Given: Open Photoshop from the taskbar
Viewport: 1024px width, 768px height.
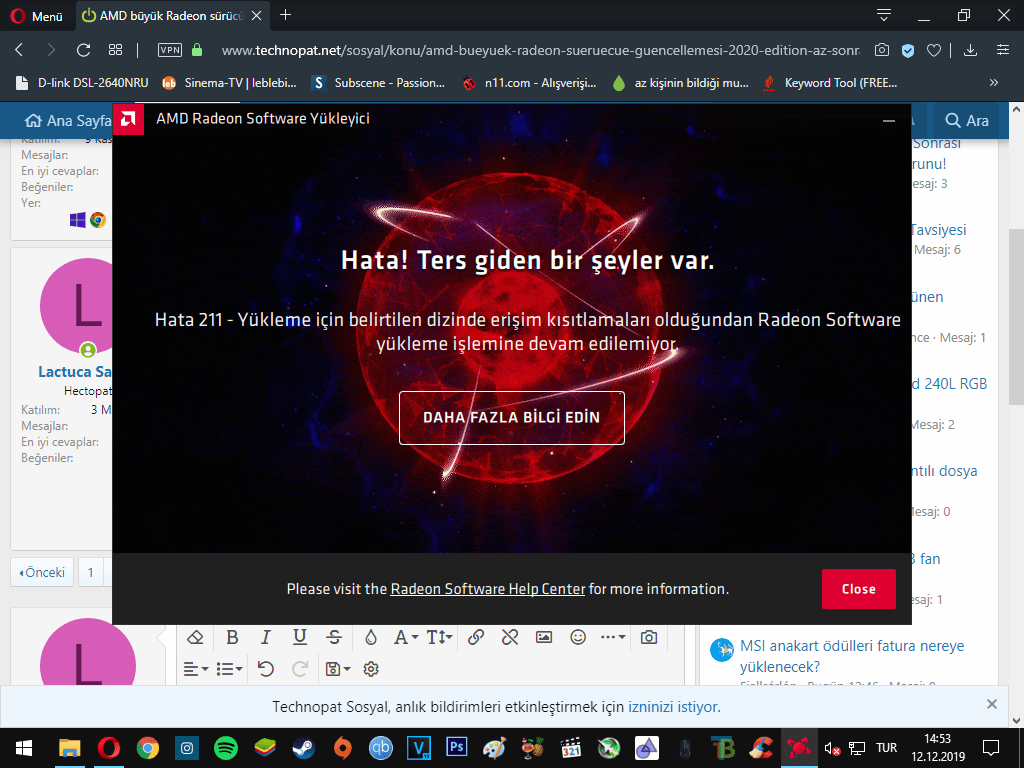Looking at the screenshot, I should tap(456, 747).
